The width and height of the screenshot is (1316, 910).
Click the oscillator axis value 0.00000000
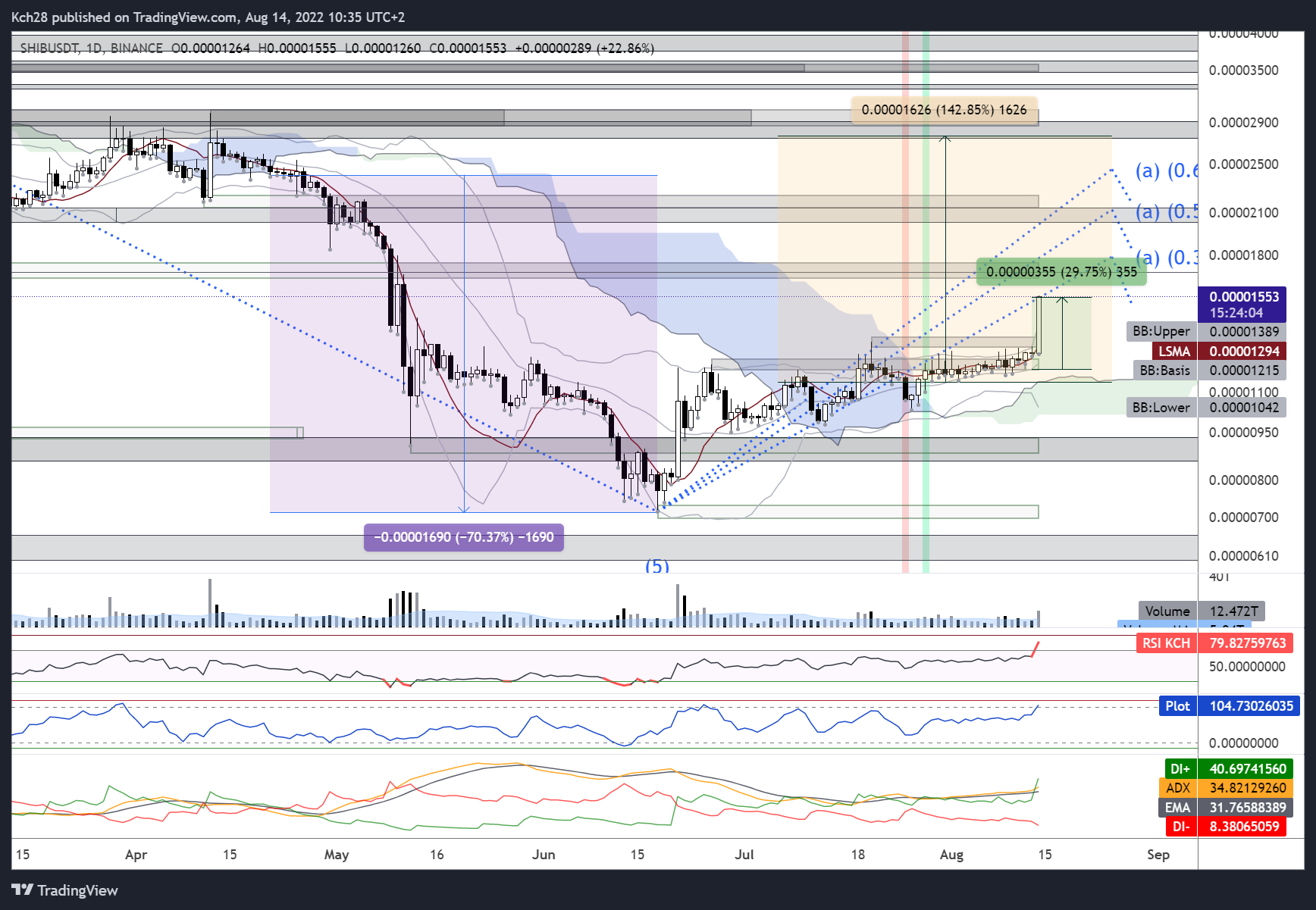[x=1243, y=743]
